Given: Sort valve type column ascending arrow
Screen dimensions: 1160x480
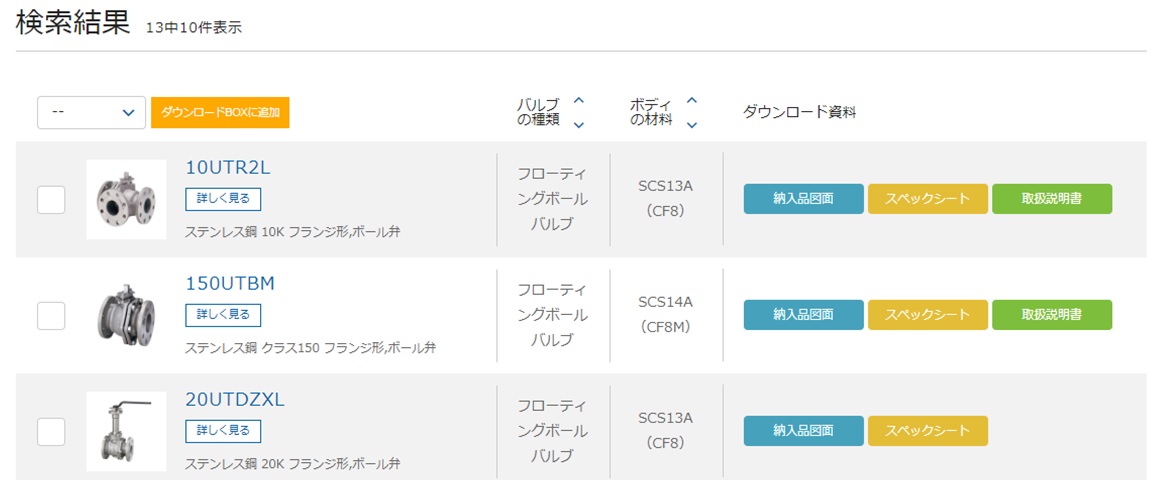Looking at the screenshot, I should pos(578,100).
